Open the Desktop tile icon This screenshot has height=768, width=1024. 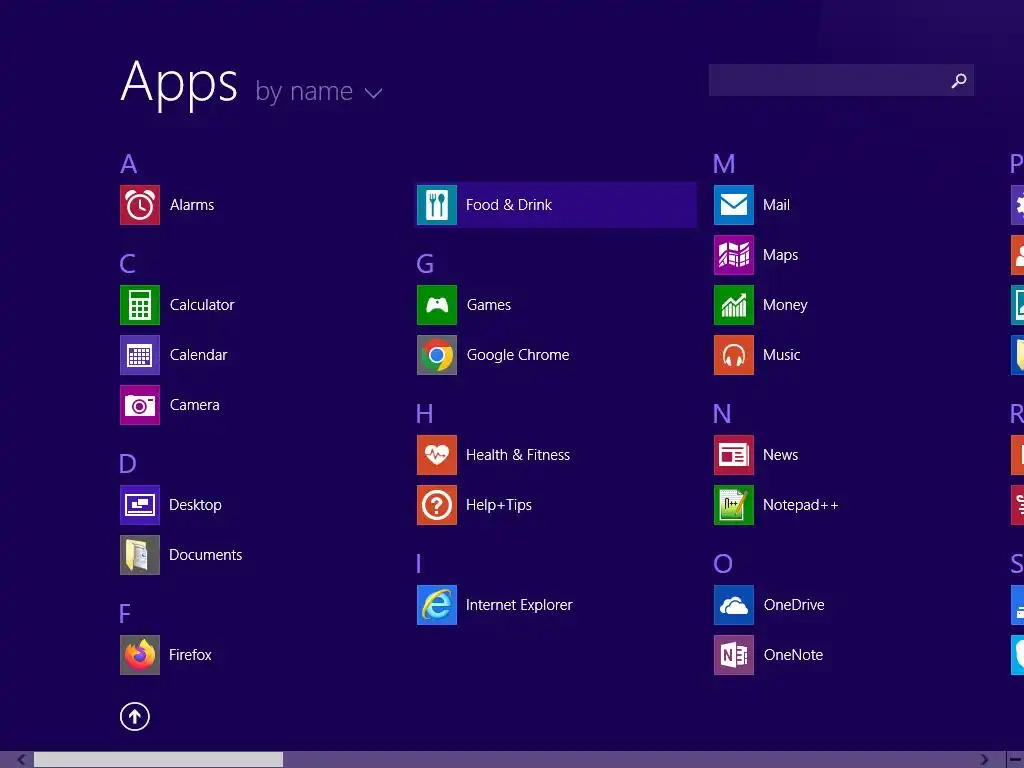pos(140,505)
